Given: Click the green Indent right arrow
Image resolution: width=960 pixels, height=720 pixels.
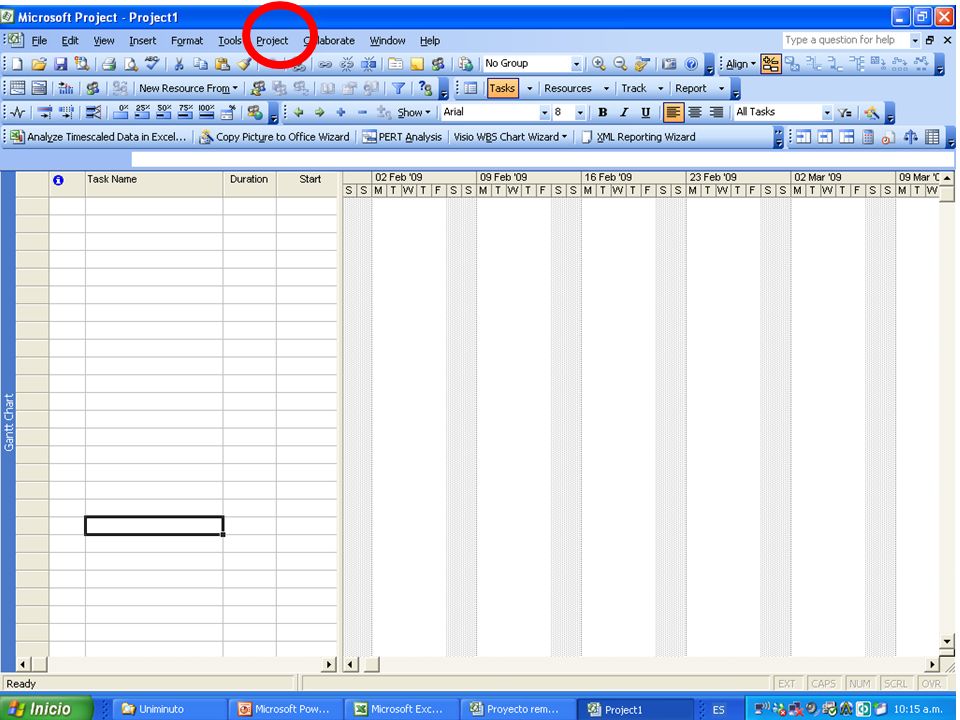Looking at the screenshot, I should [x=320, y=112].
